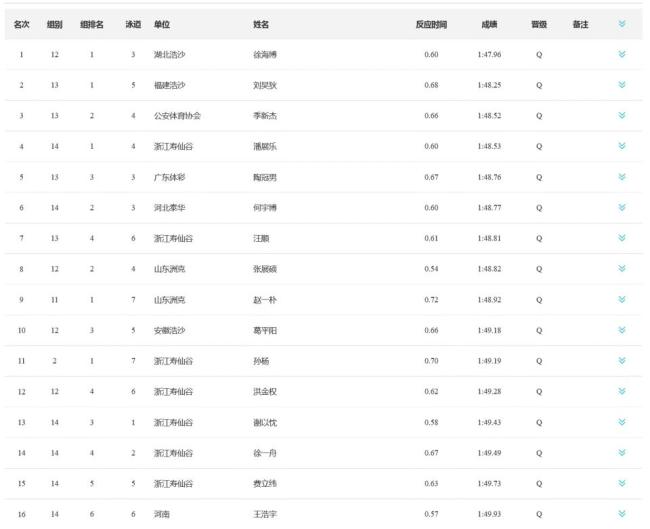The width and height of the screenshot is (650, 529).
Task: Select the 福建浩沙 unit cell
Action: [x=170, y=85]
